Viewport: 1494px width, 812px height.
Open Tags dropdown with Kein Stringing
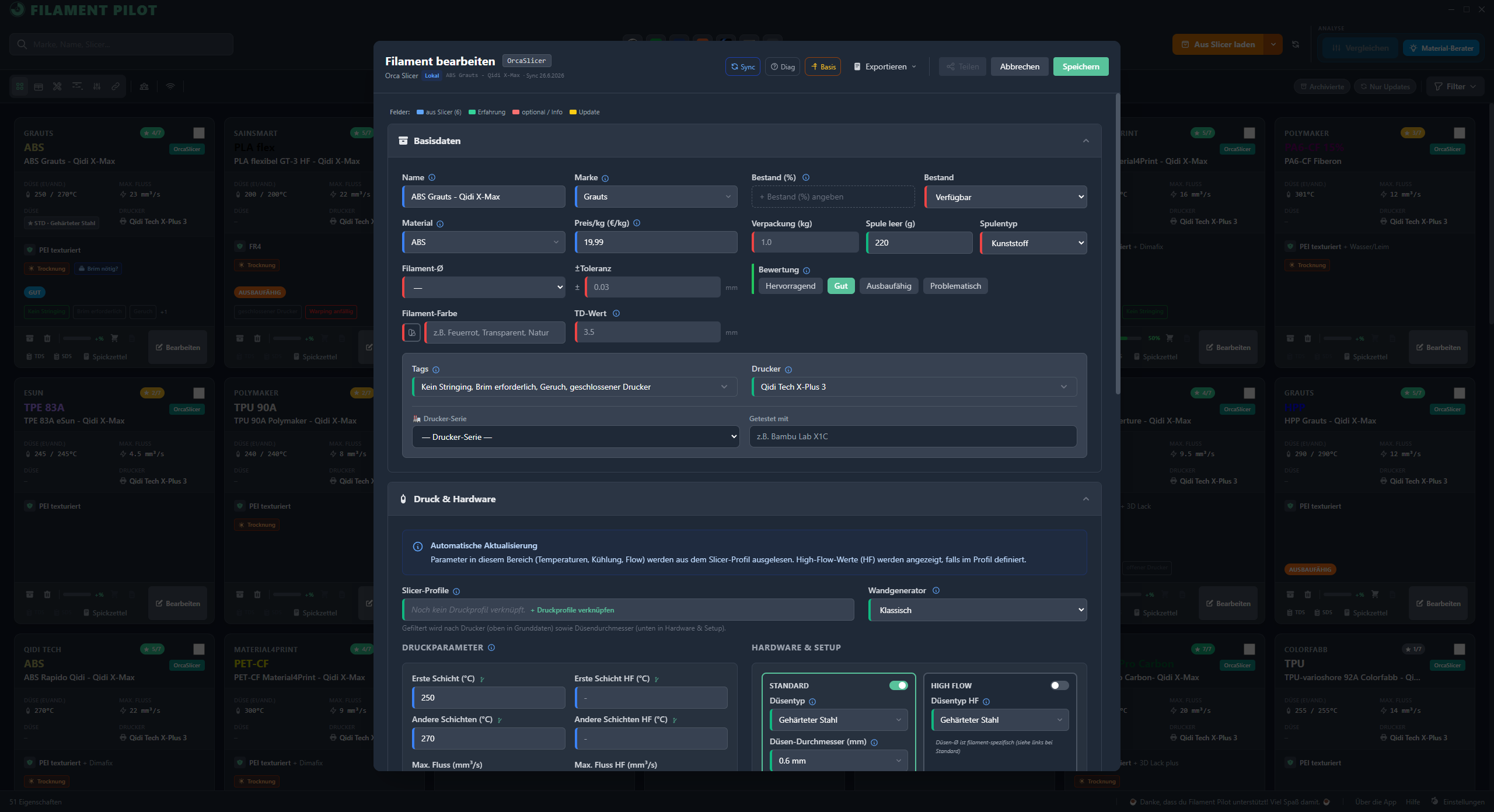(575, 387)
